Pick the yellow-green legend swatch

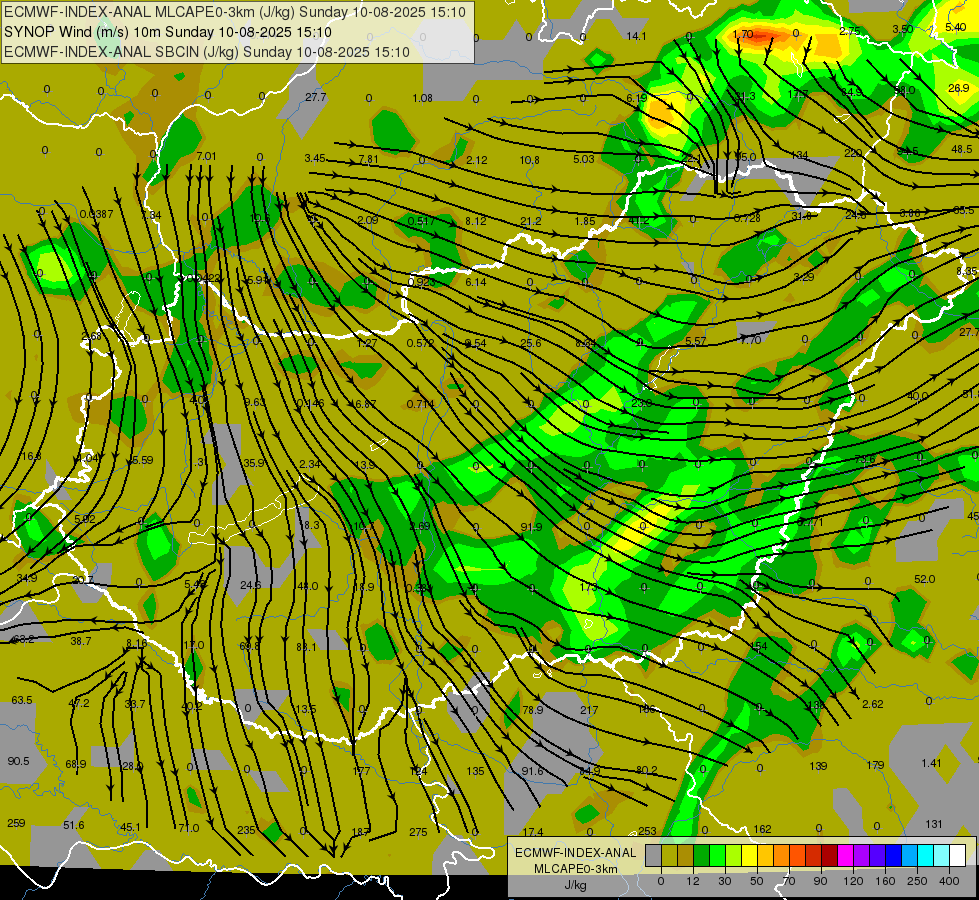click(x=734, y=855)
